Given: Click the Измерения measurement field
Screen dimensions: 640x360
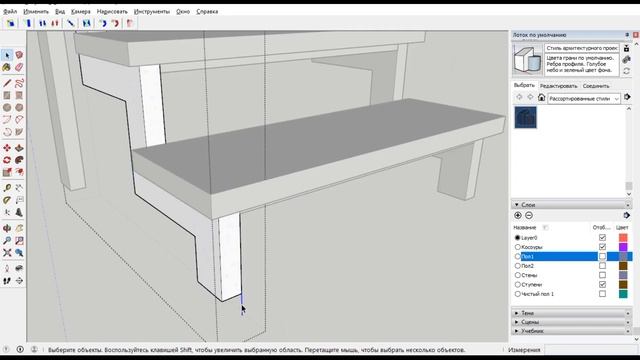Looking at the screenshot, I should 590,350.
